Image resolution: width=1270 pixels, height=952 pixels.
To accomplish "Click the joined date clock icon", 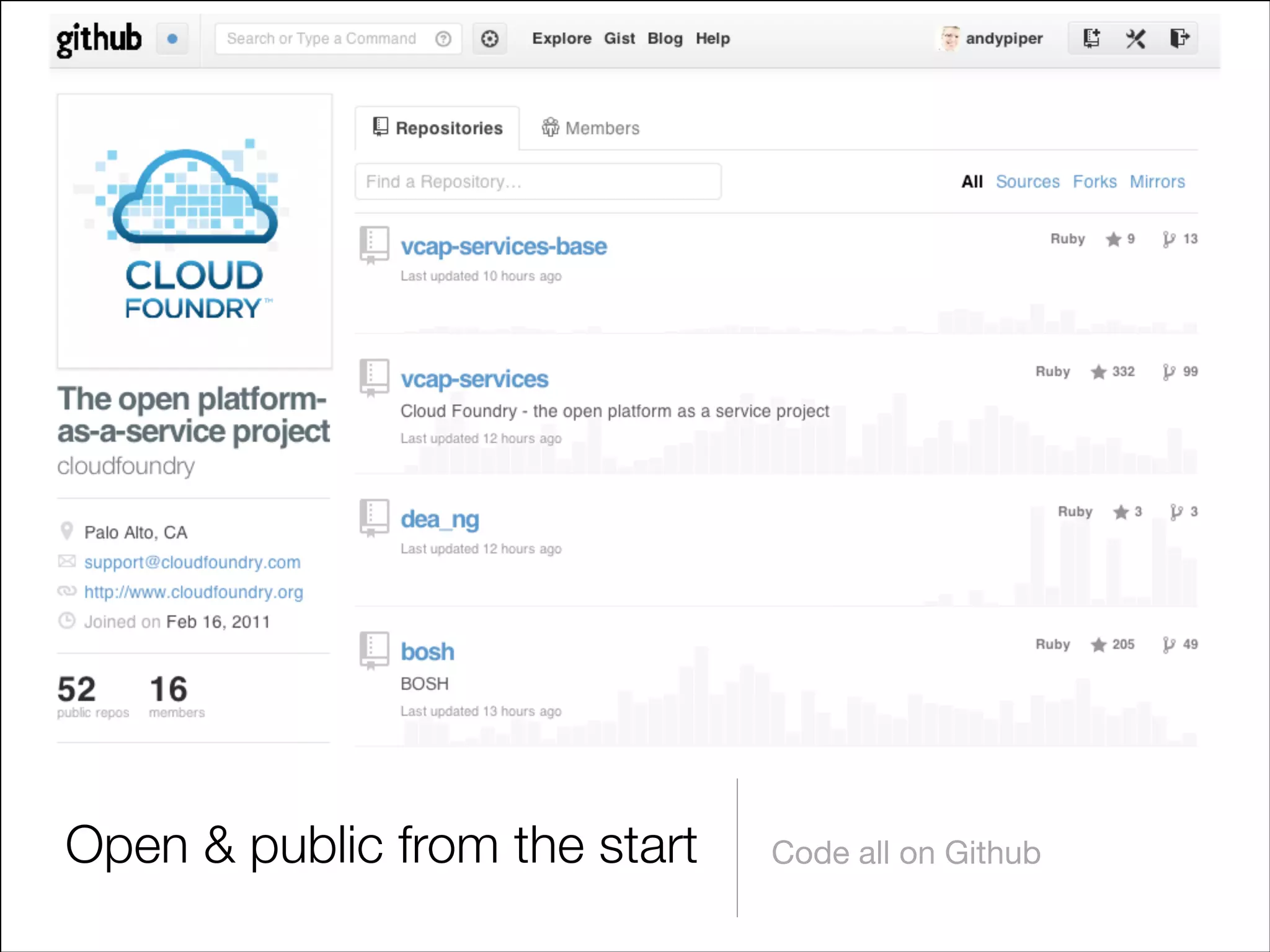I will pos(66,620).
